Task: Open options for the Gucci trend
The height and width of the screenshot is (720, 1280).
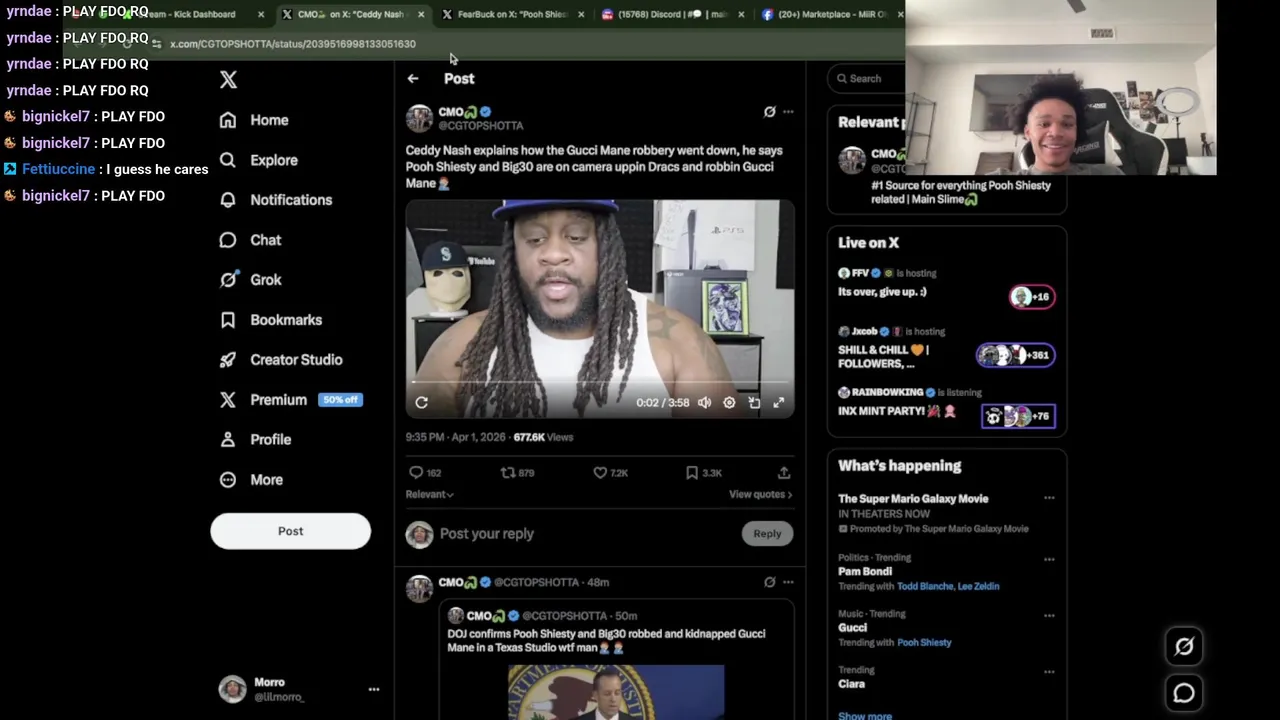Action: coord(1049,616)
